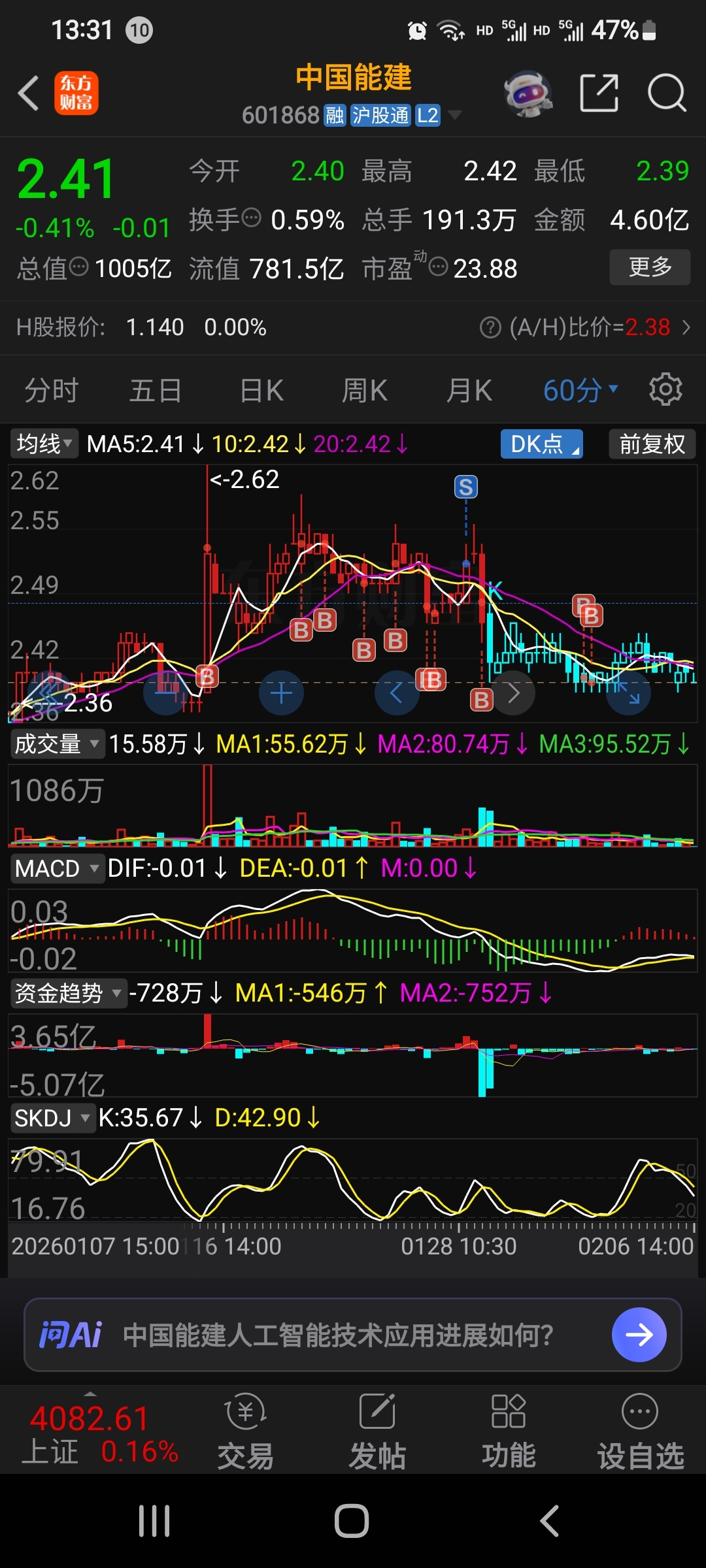Screen dimensions: 706x1568
Task: Tap the 融 margin tag
Action: (x=335, y=116)
